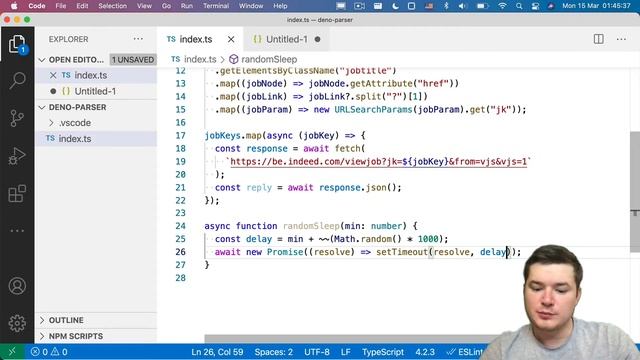Open the Extensions view
The width and height of the screenshot is (640, 360).
coord(17,193)
